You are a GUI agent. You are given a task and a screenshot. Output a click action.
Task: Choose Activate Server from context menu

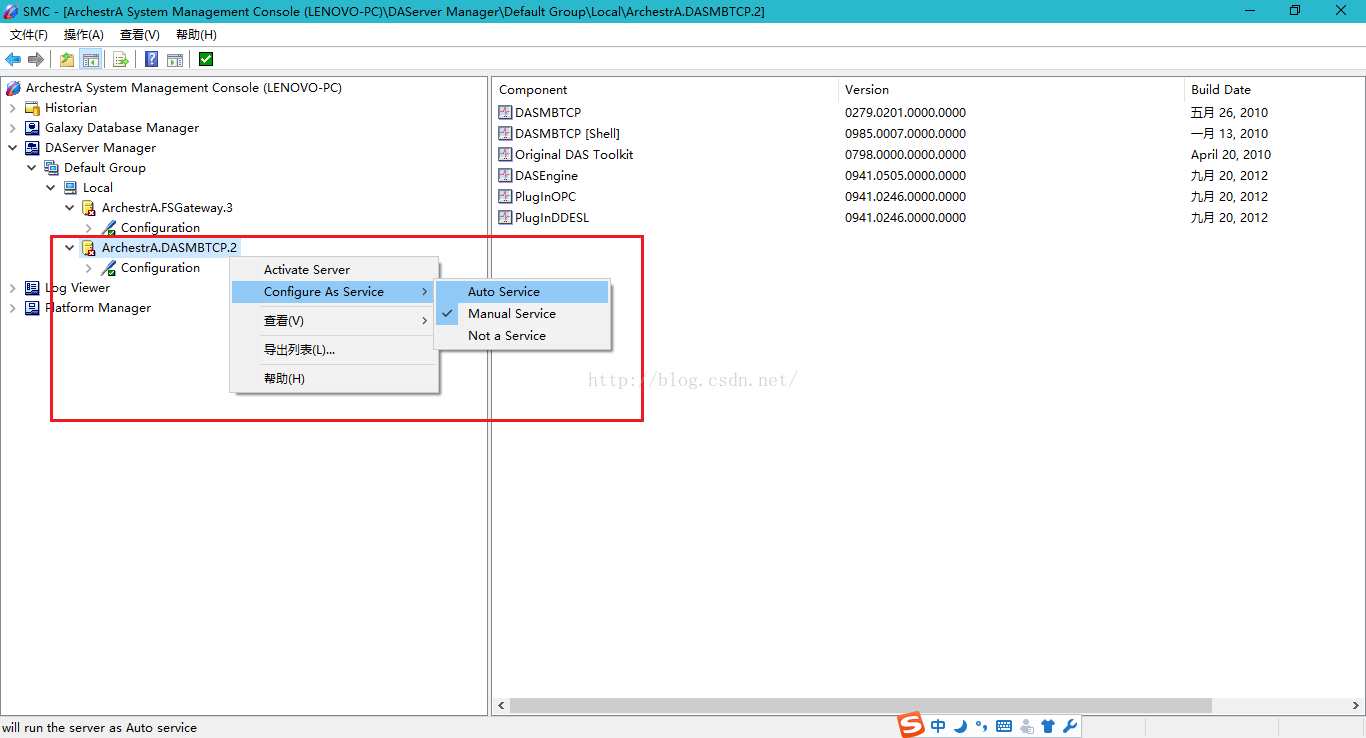[335, 270]
